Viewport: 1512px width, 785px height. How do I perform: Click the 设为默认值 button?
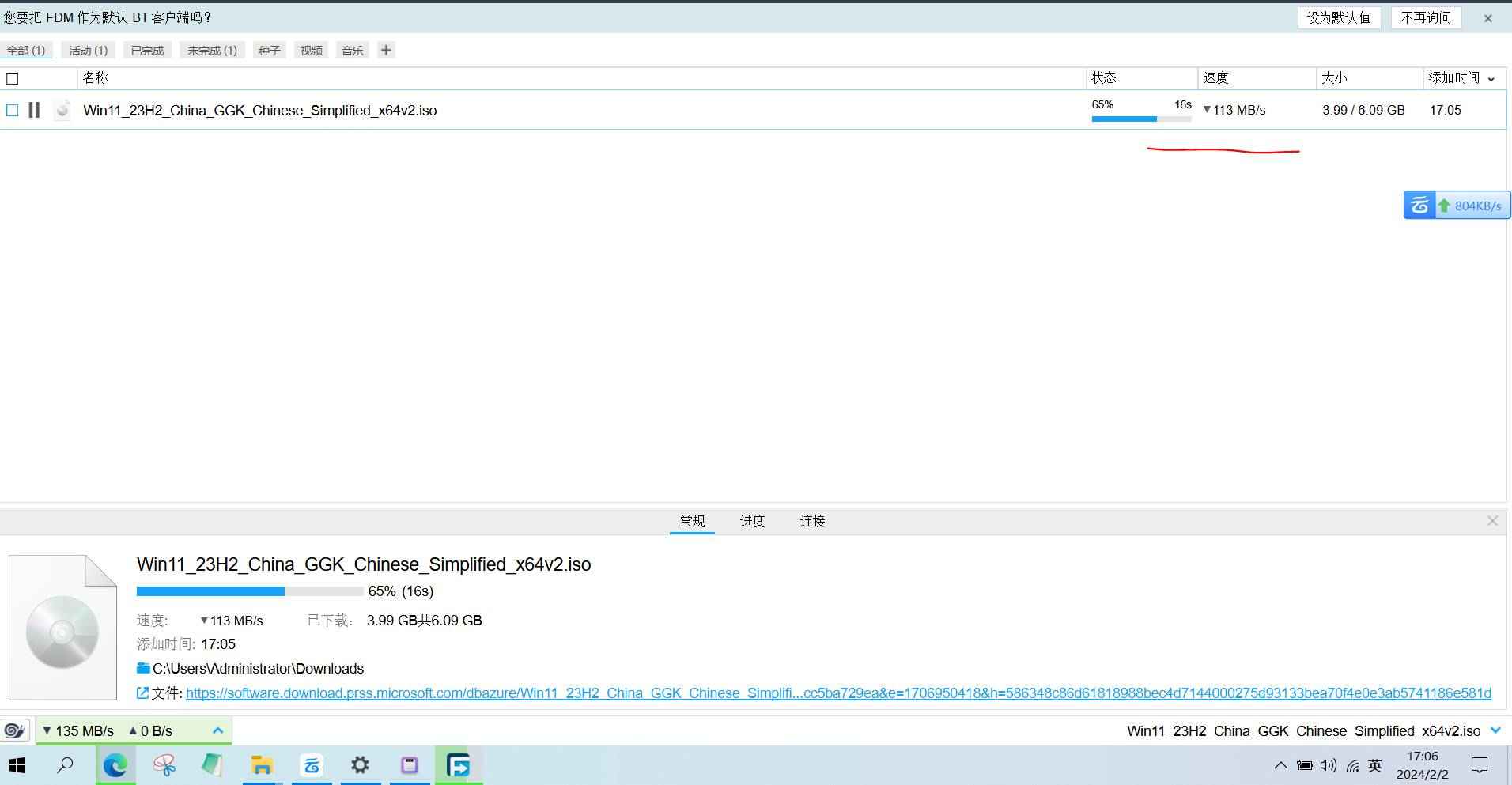1338,17
